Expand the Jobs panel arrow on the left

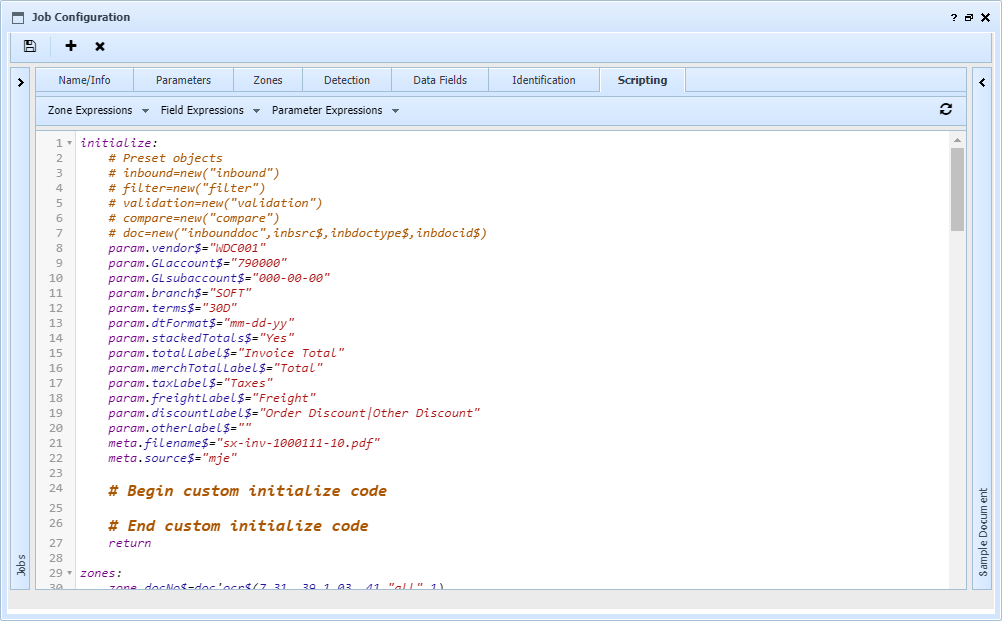tap(20, 82)
